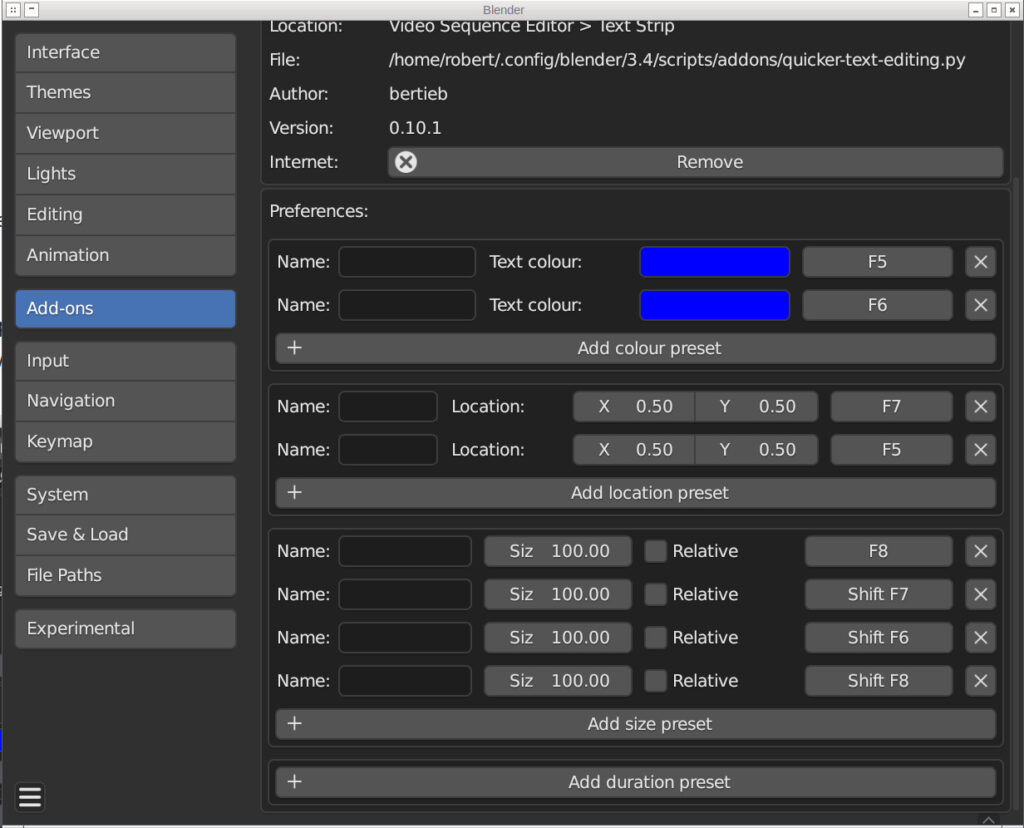Click the Remove add-on button

tap(696, 162)
